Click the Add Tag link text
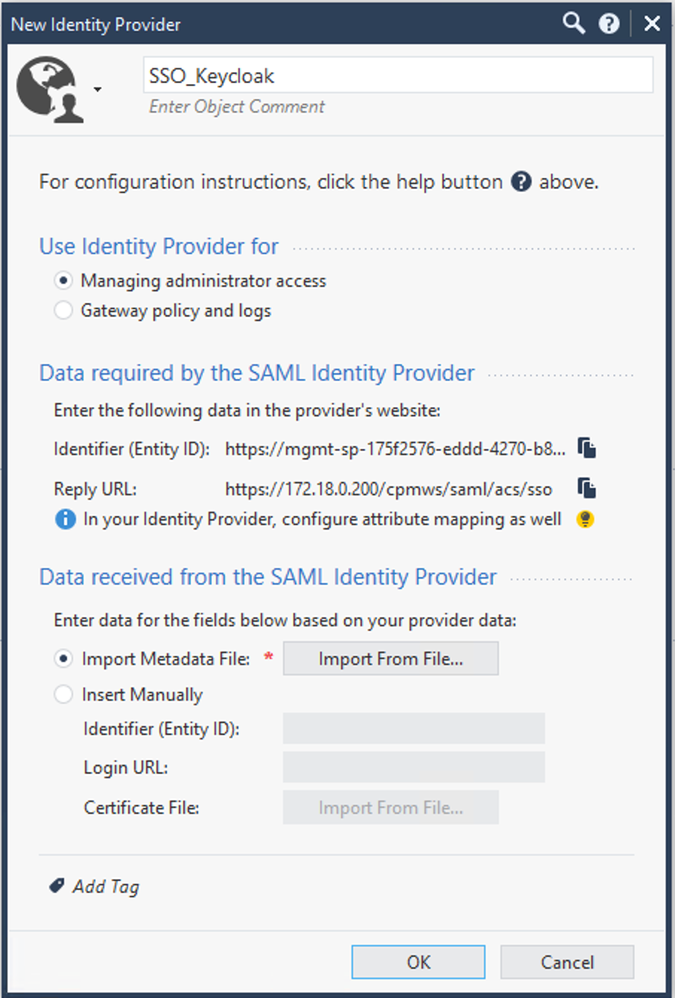Screen dimensions: 675x998 coord(106,887)
